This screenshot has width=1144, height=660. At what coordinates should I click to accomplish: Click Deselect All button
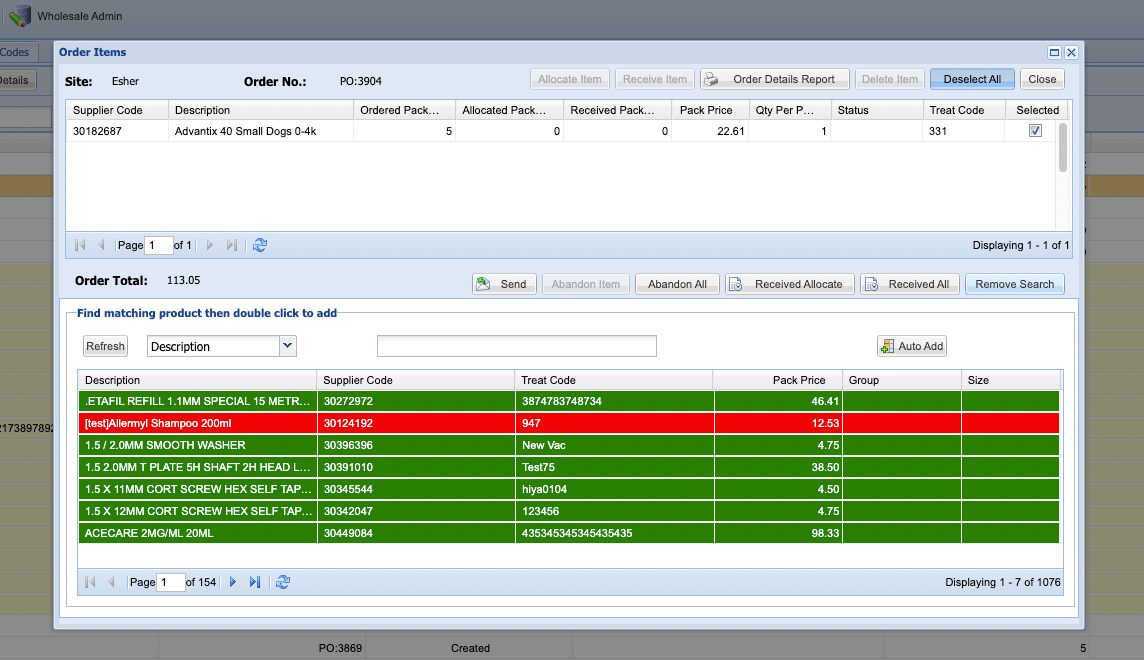[x=972, y=79]
